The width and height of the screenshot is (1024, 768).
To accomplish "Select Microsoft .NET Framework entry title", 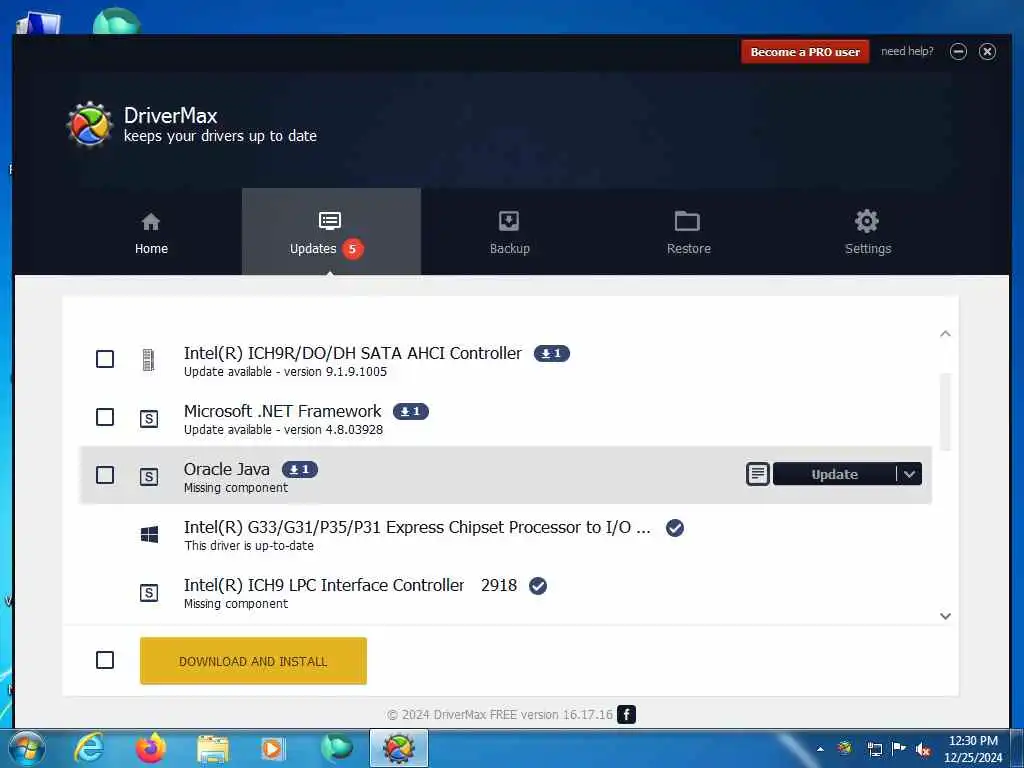I will 282,411.
